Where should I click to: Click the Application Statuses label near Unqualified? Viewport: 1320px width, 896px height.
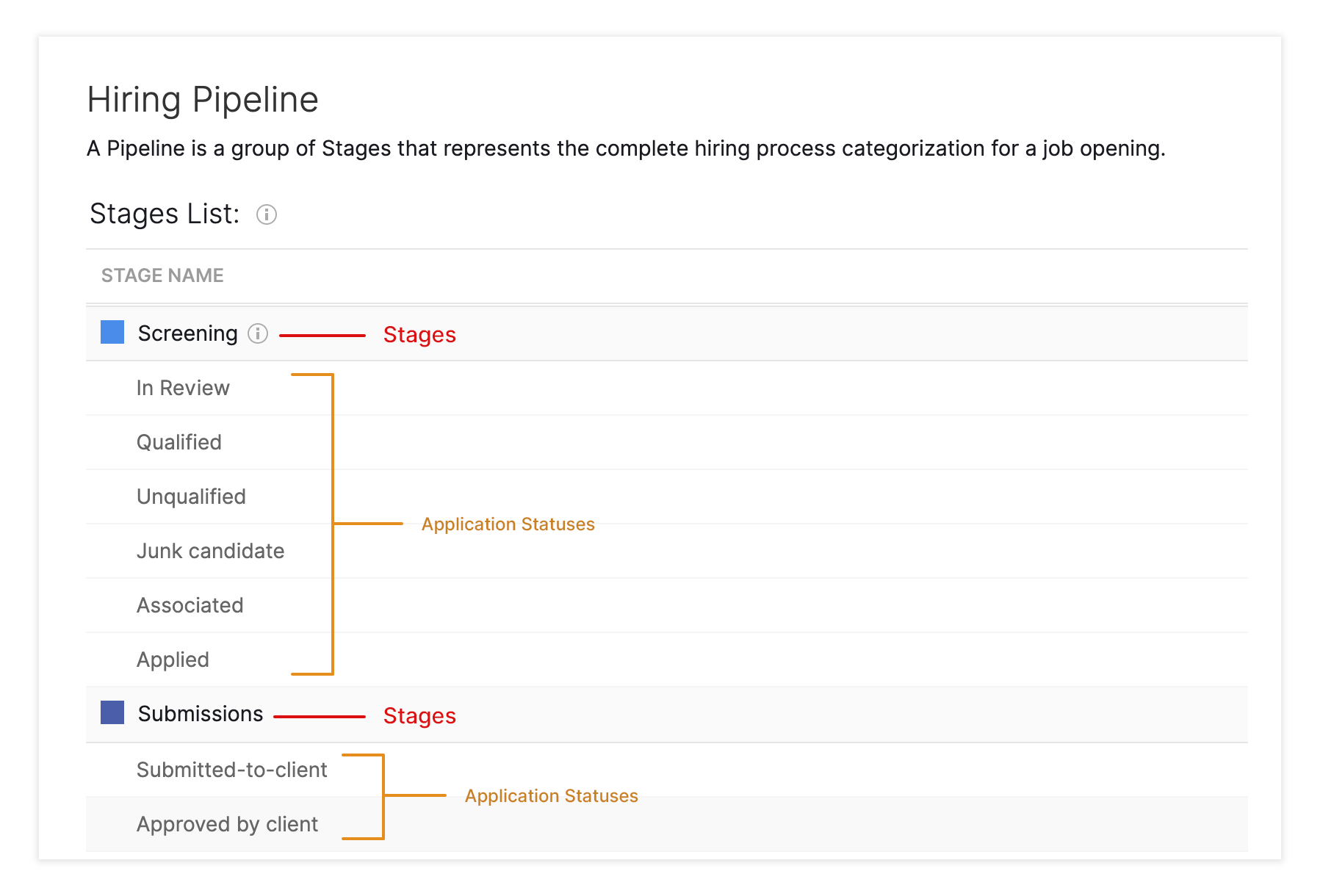(508, 524)
